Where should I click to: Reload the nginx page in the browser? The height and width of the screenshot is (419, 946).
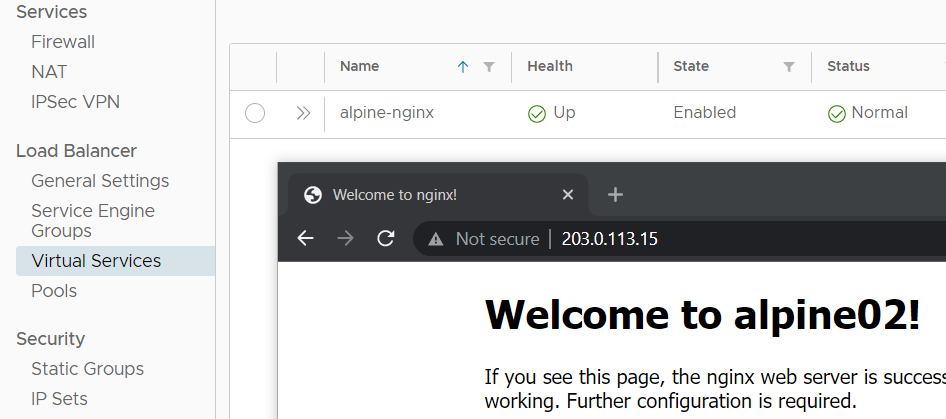(x=386, y=238)
